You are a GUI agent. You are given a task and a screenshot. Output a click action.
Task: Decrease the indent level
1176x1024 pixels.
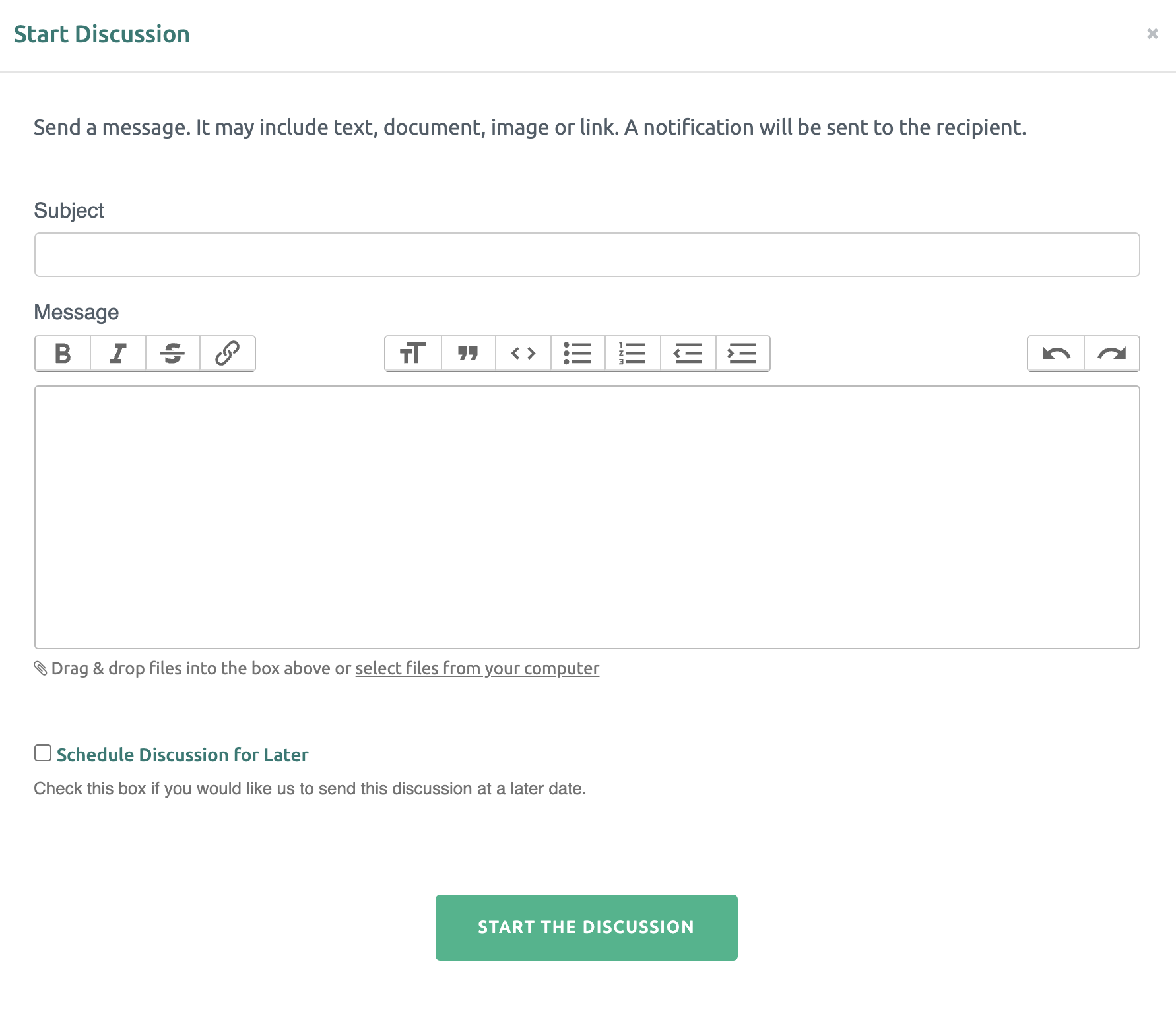(688, 354)
